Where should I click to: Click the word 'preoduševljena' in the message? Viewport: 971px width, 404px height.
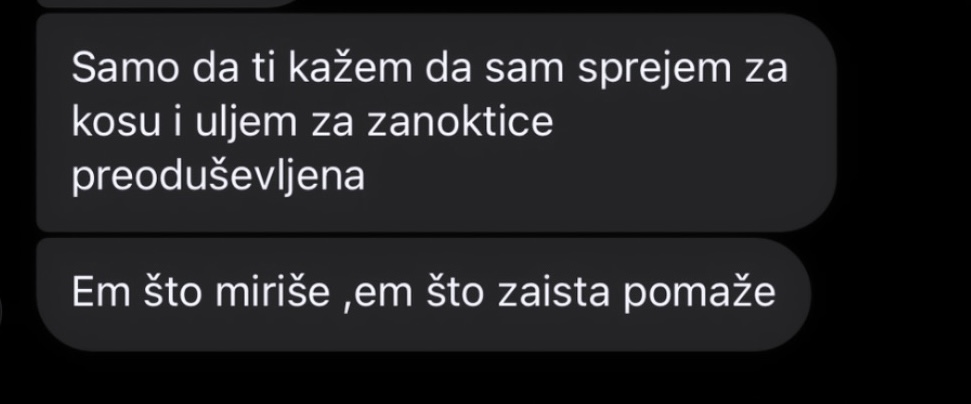point(218,177)
